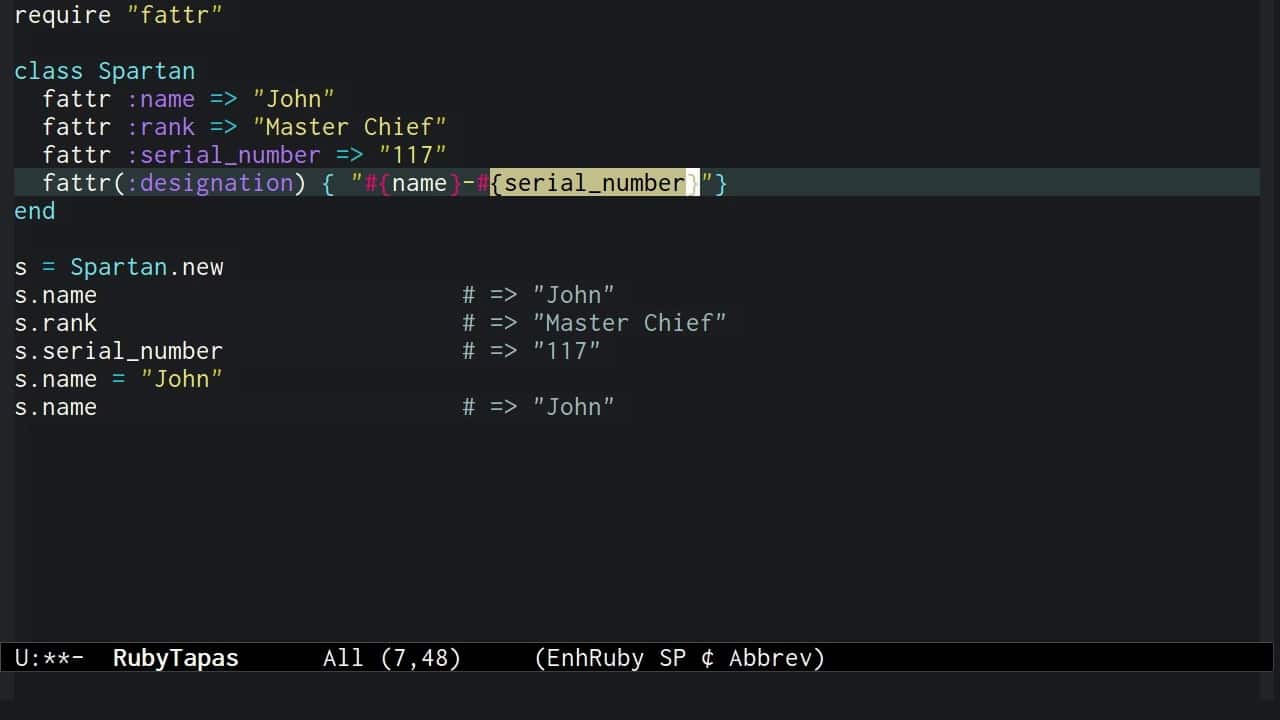
Task: Place cursor on require "fattr" line
Action: pos(118,15)
